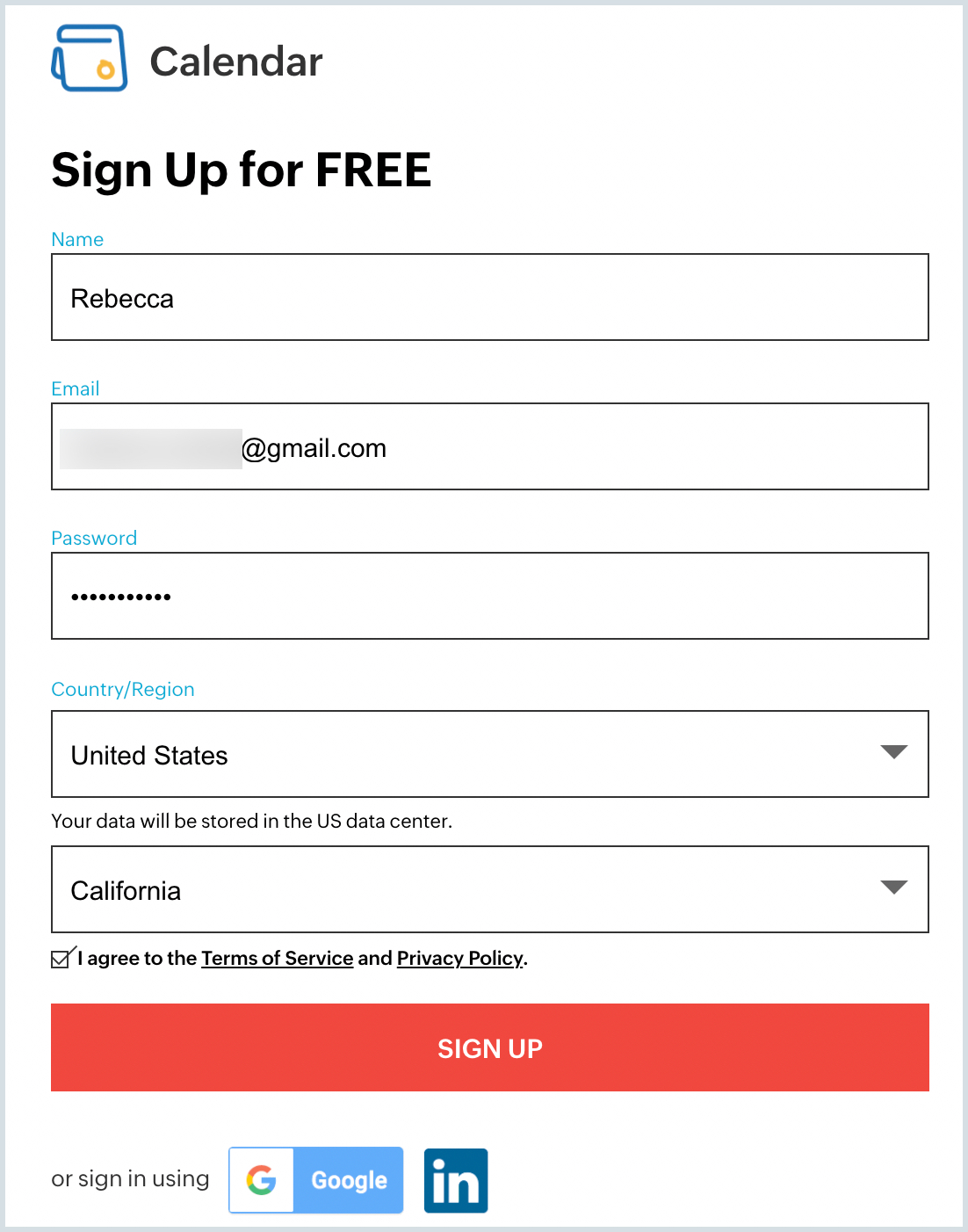Click the Google G logo
Screen dimensions: 968x1232
(x=262, y=1180)
